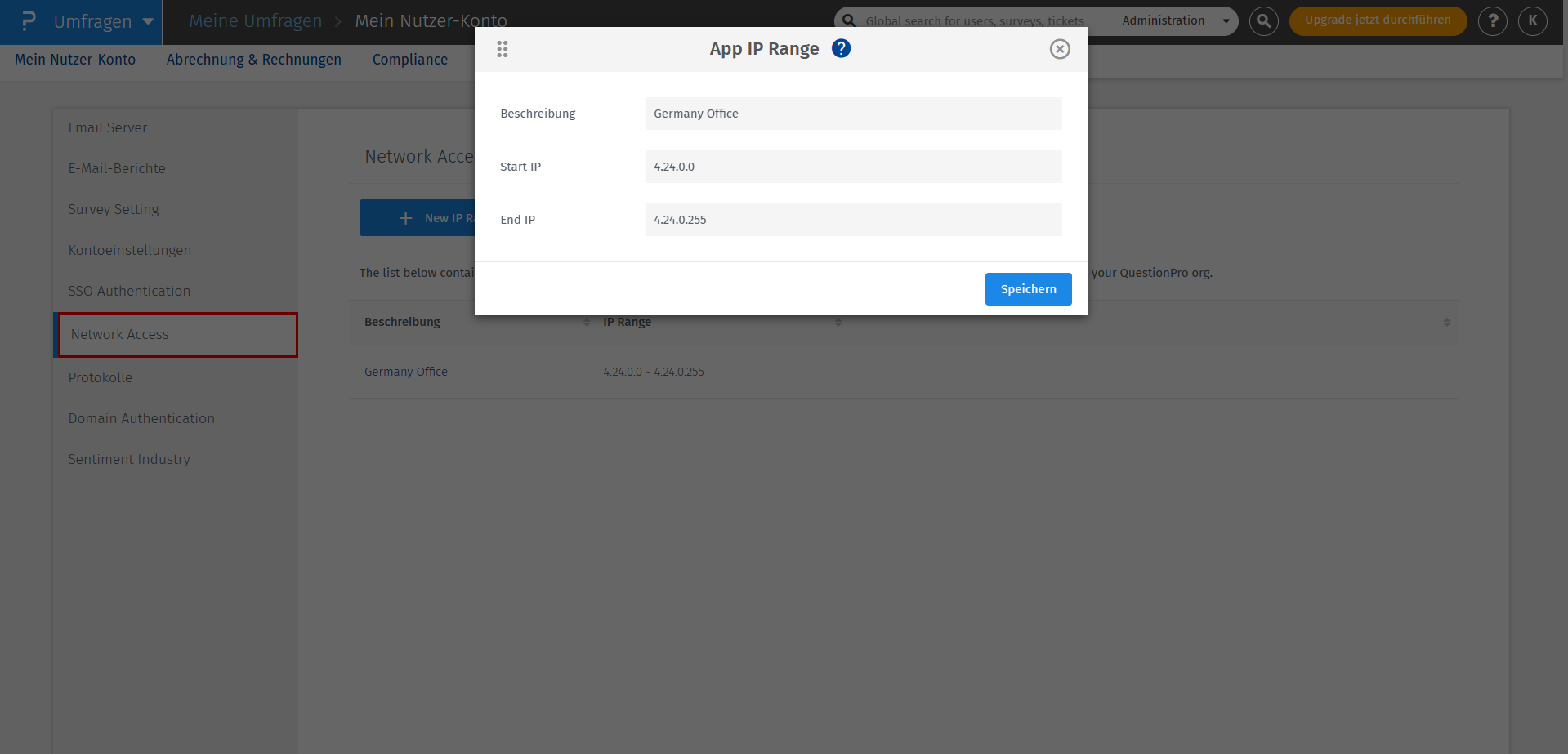Click the Upgrade jetzt durchführen button
The width and height of the screenshot is (1568, 754).
(1378, 21)
